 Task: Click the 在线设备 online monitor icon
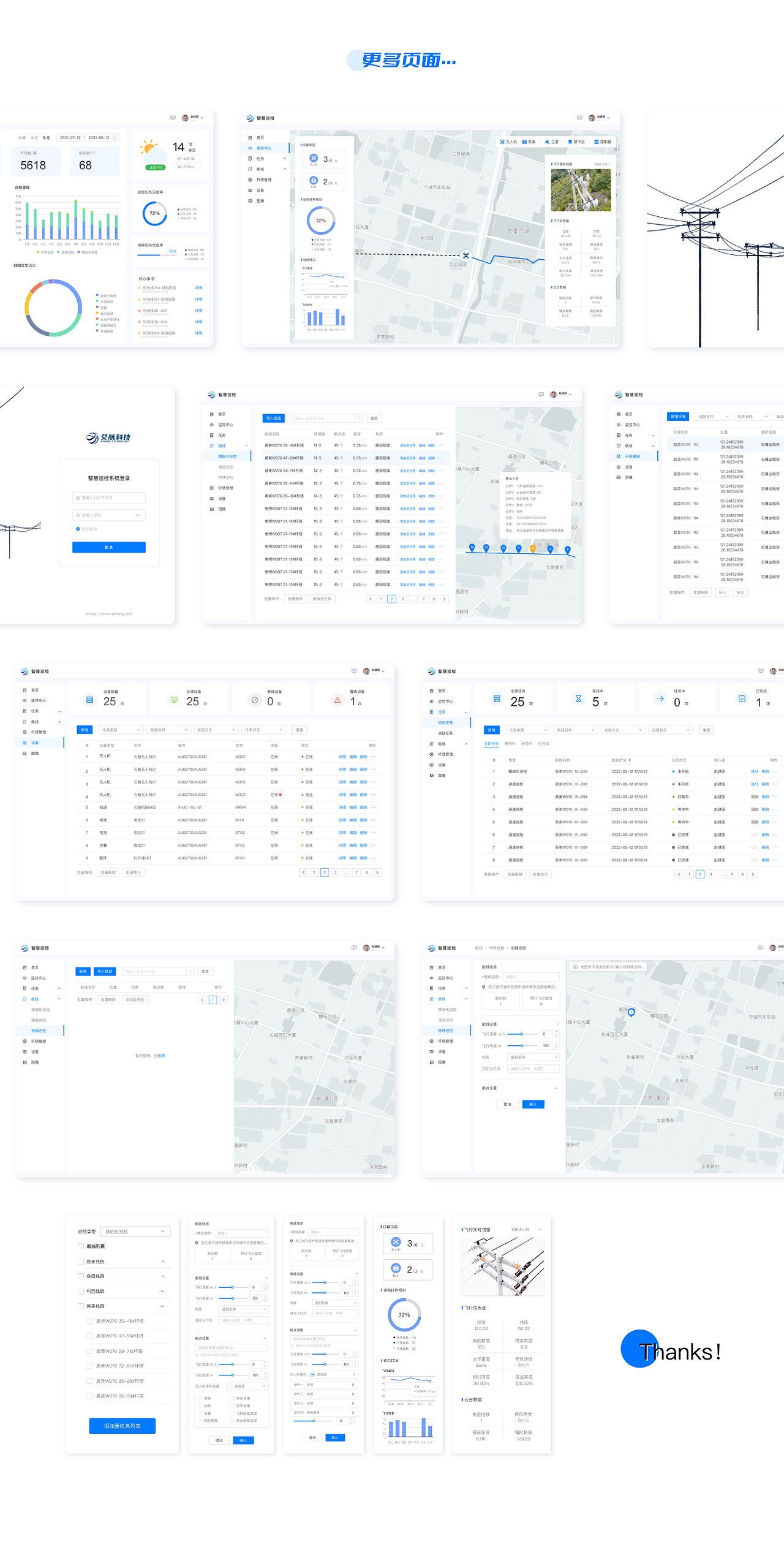point(174,700)
